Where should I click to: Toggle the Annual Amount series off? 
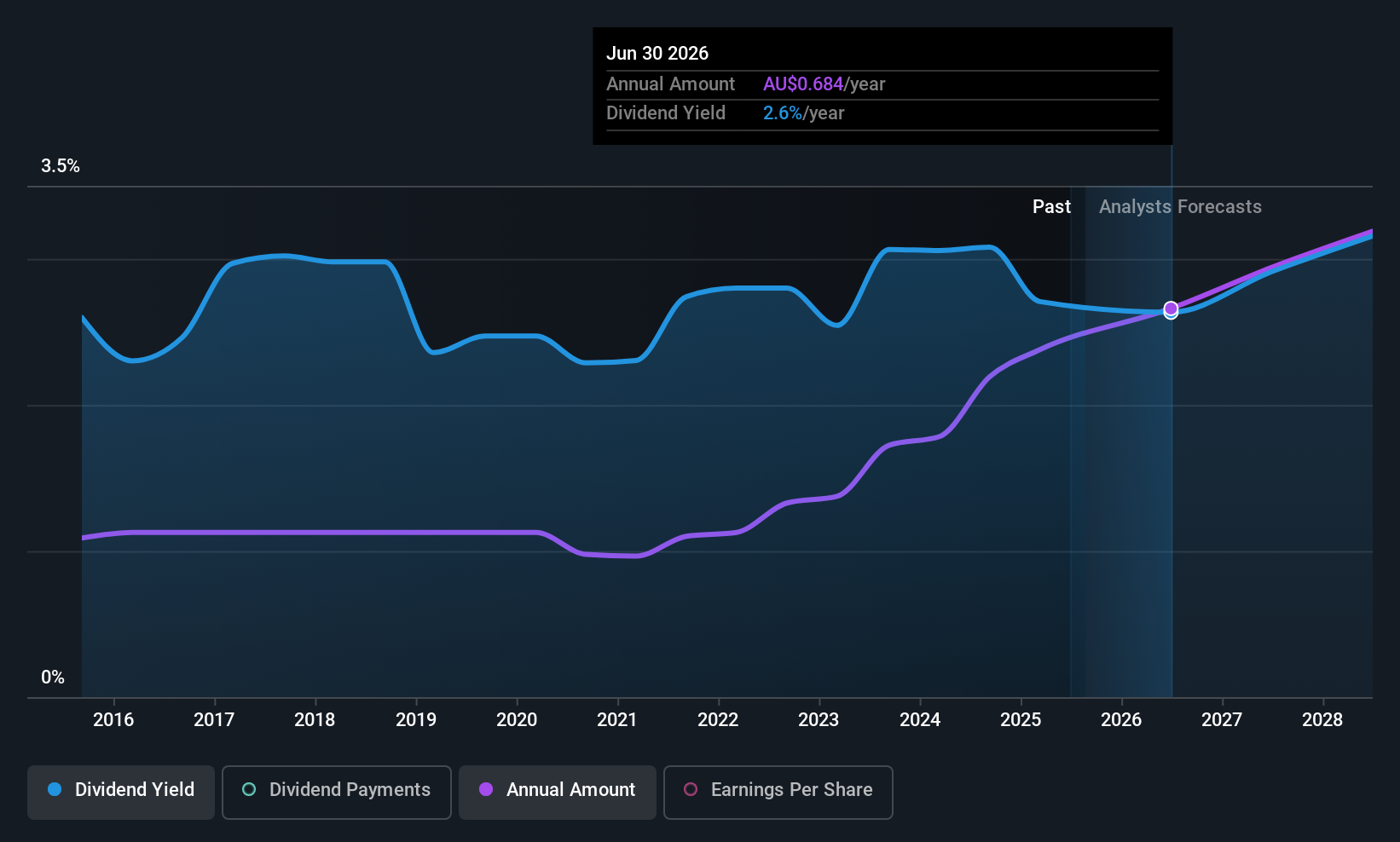pos(558,792)
